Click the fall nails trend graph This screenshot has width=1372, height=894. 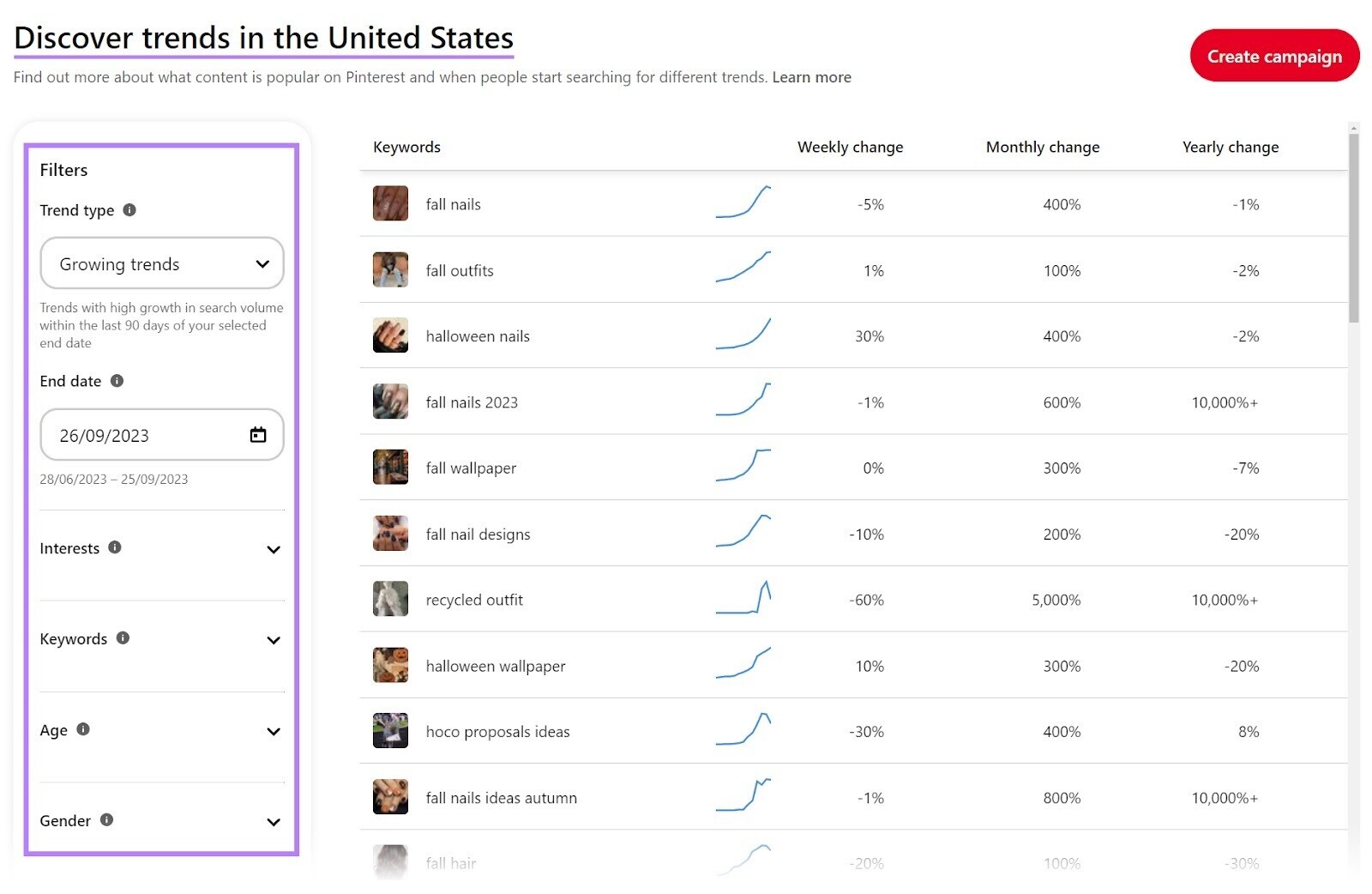click(x=743, y=204)
